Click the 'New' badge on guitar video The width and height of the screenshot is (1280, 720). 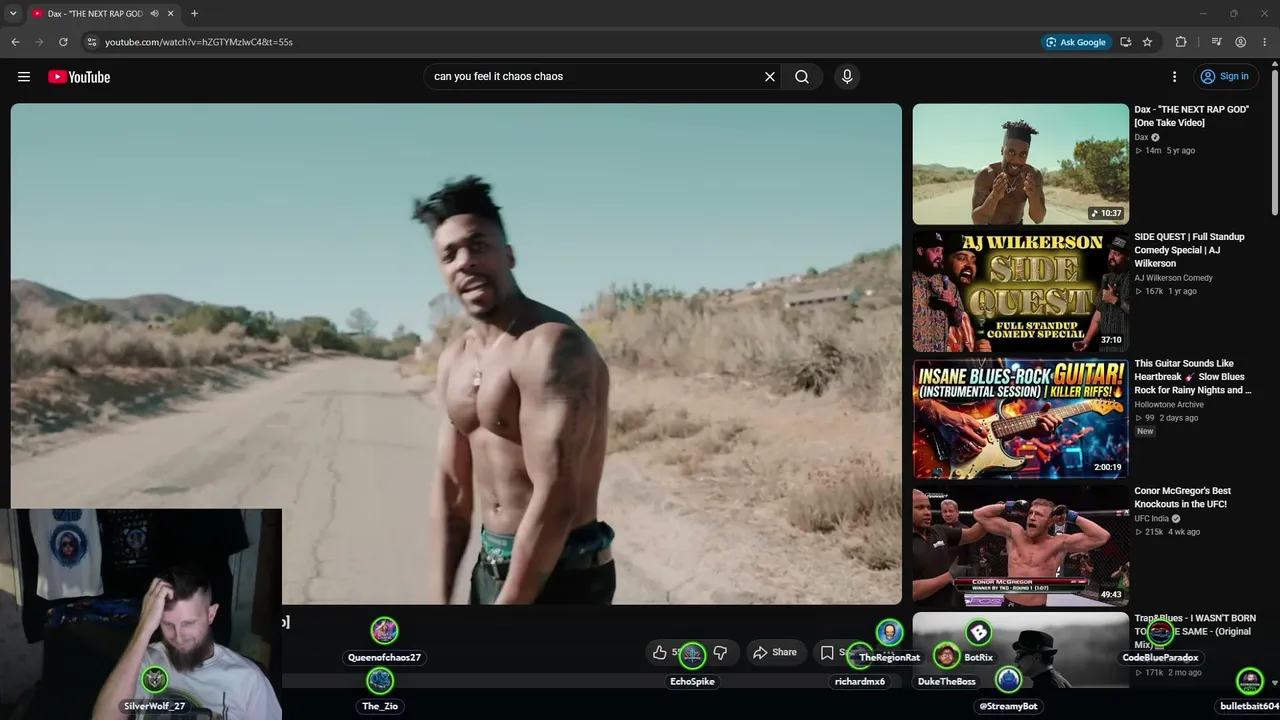tap(1145, 431)
